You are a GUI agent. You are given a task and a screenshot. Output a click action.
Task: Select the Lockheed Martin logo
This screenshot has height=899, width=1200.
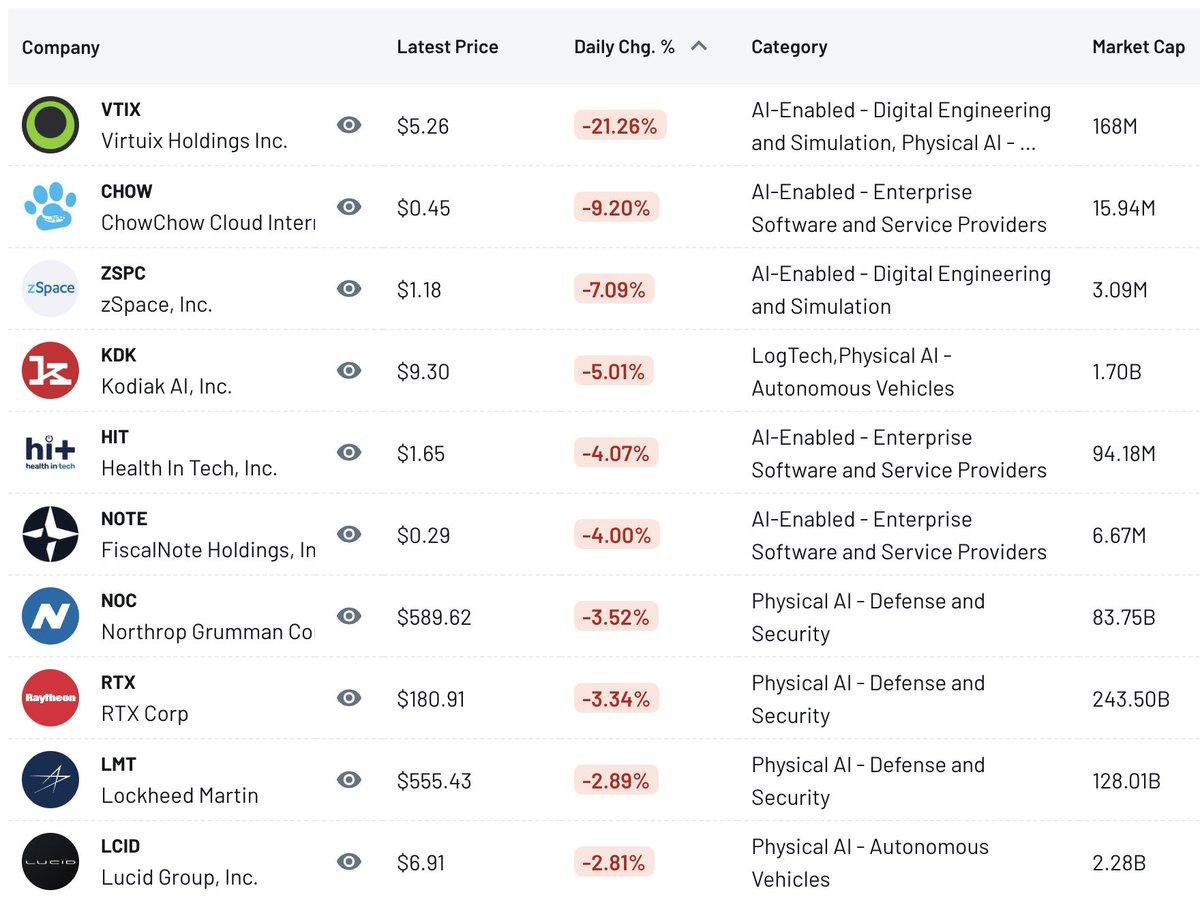pos(50,780)
